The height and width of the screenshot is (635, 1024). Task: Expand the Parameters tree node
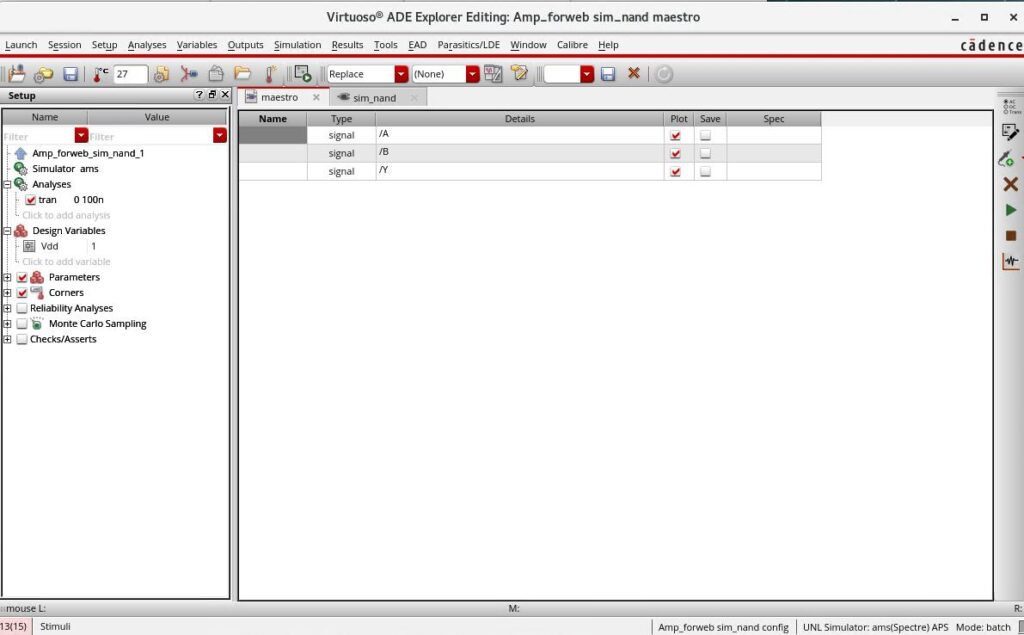click(7, 278)
